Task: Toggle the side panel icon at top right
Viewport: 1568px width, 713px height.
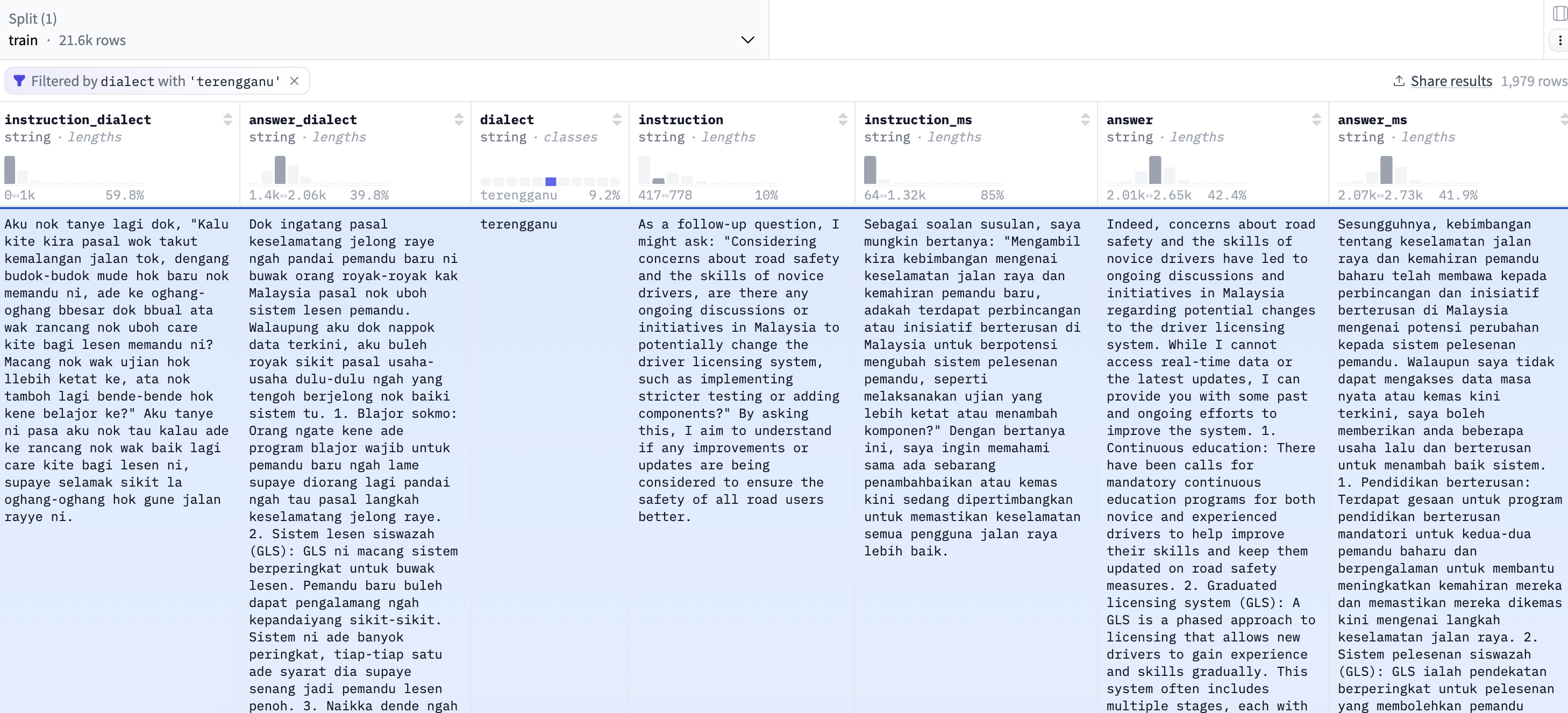Action: (1559, 13)
